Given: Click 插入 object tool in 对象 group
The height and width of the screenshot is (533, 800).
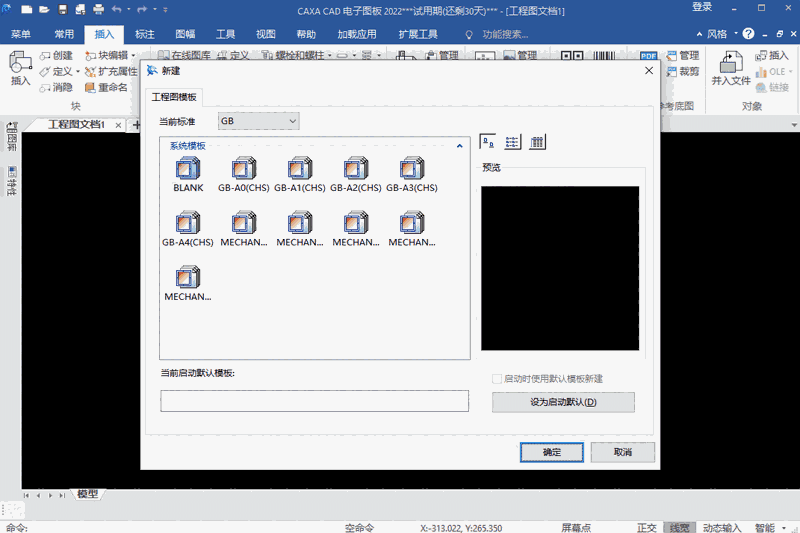Looking at the screenshot, I should pos(772,55).
